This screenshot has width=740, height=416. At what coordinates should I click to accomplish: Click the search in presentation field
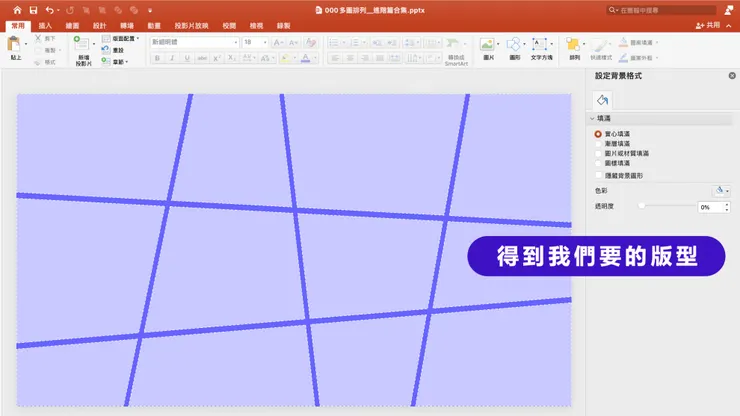(661, 10)
